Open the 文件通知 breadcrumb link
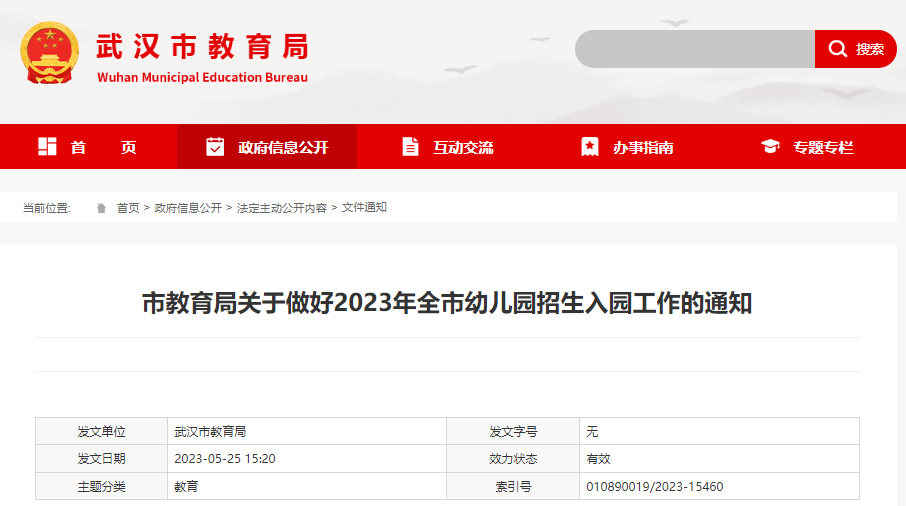Image resolution: width=906 pixels, height=506 pixels. 364,208
